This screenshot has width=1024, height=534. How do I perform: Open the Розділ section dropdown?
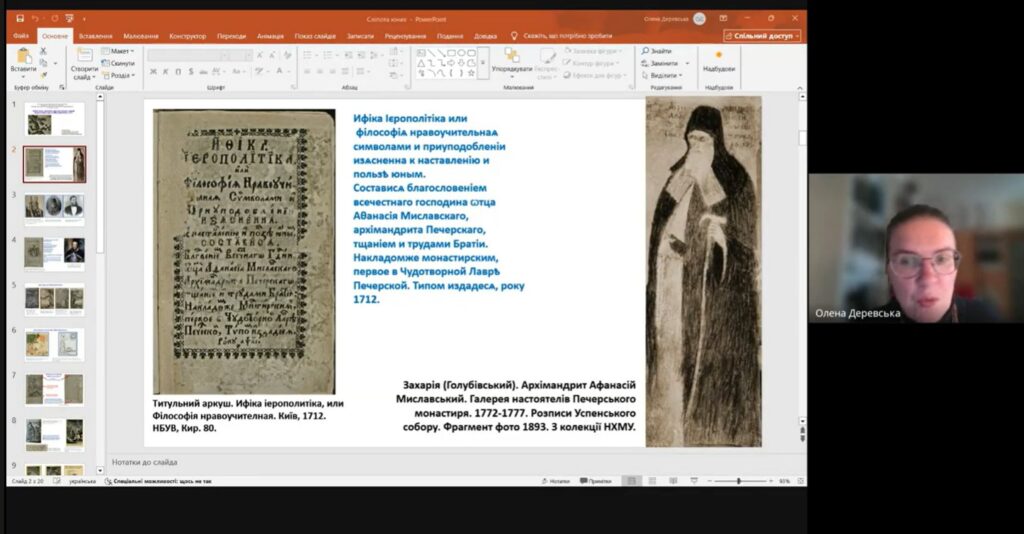(x=118, y=75)
